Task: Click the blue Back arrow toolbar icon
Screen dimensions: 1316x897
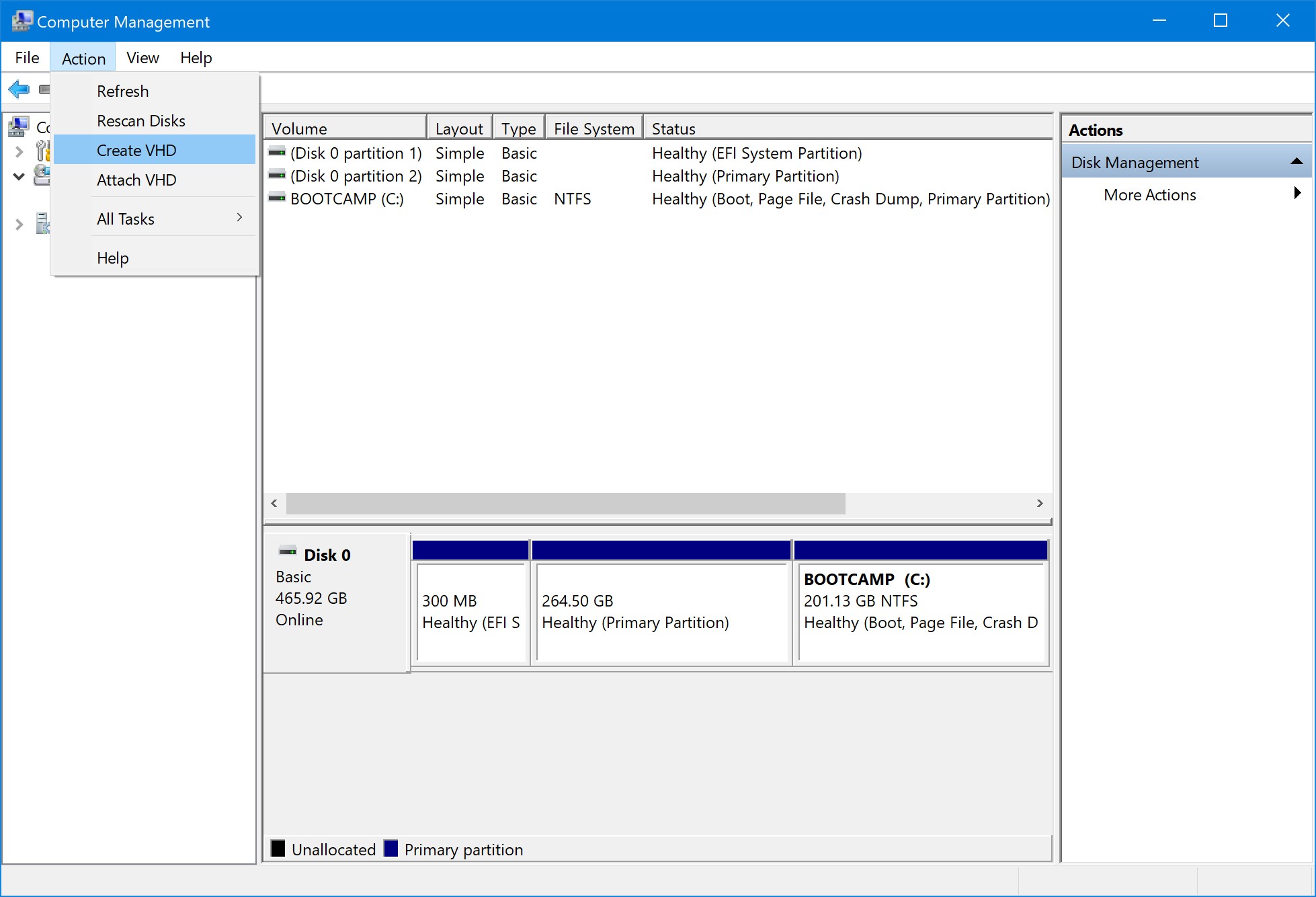Action: (19, 89)
